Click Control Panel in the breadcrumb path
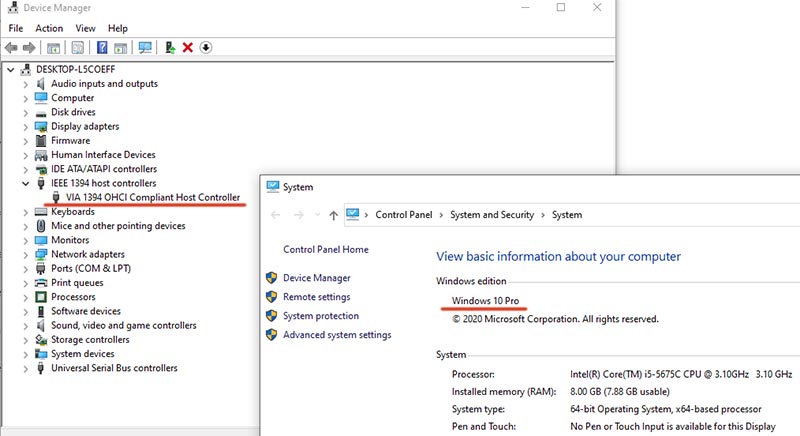The width and height of the screenshot is (800, 436). tap(404, 215)
